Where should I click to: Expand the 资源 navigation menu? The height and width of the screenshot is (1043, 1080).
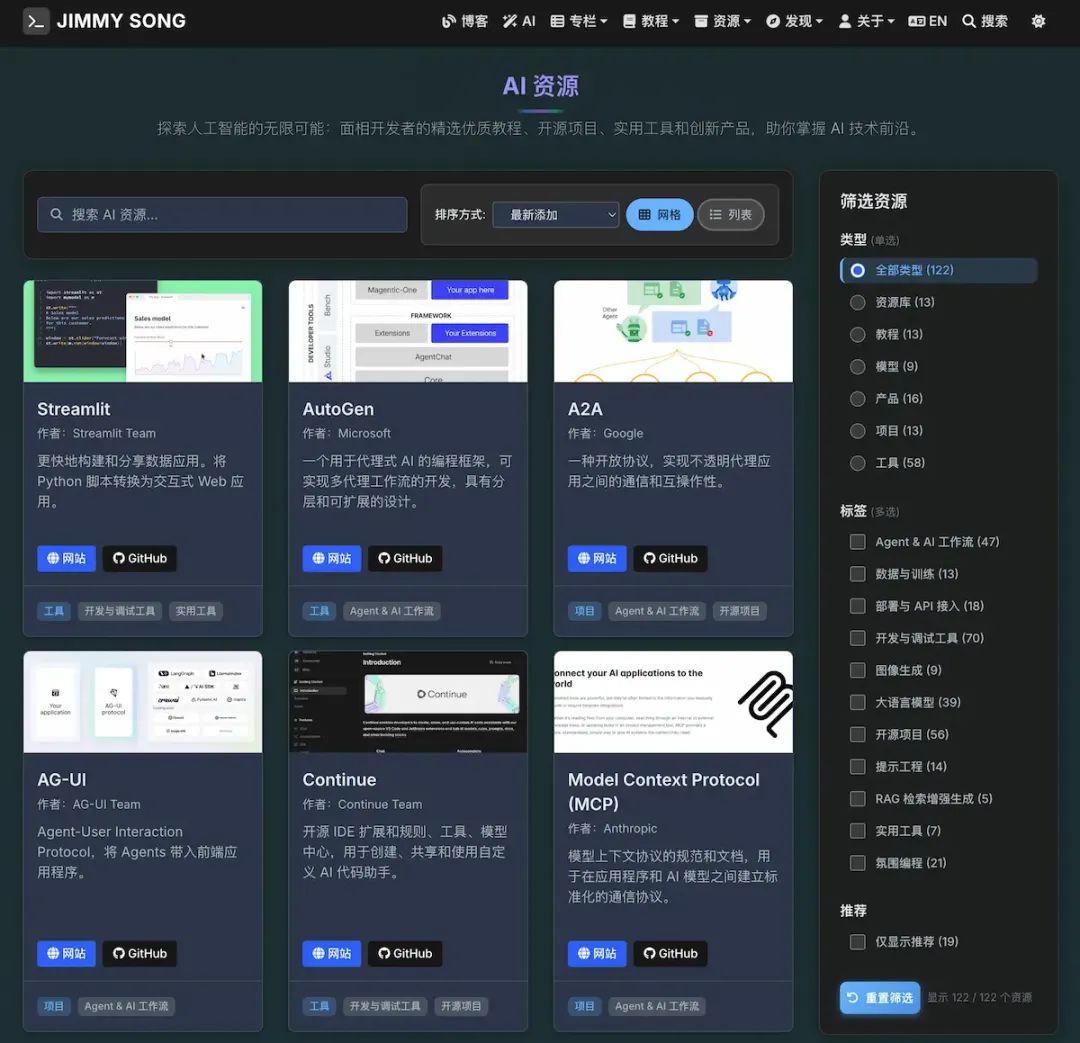(x=722, y=21)
